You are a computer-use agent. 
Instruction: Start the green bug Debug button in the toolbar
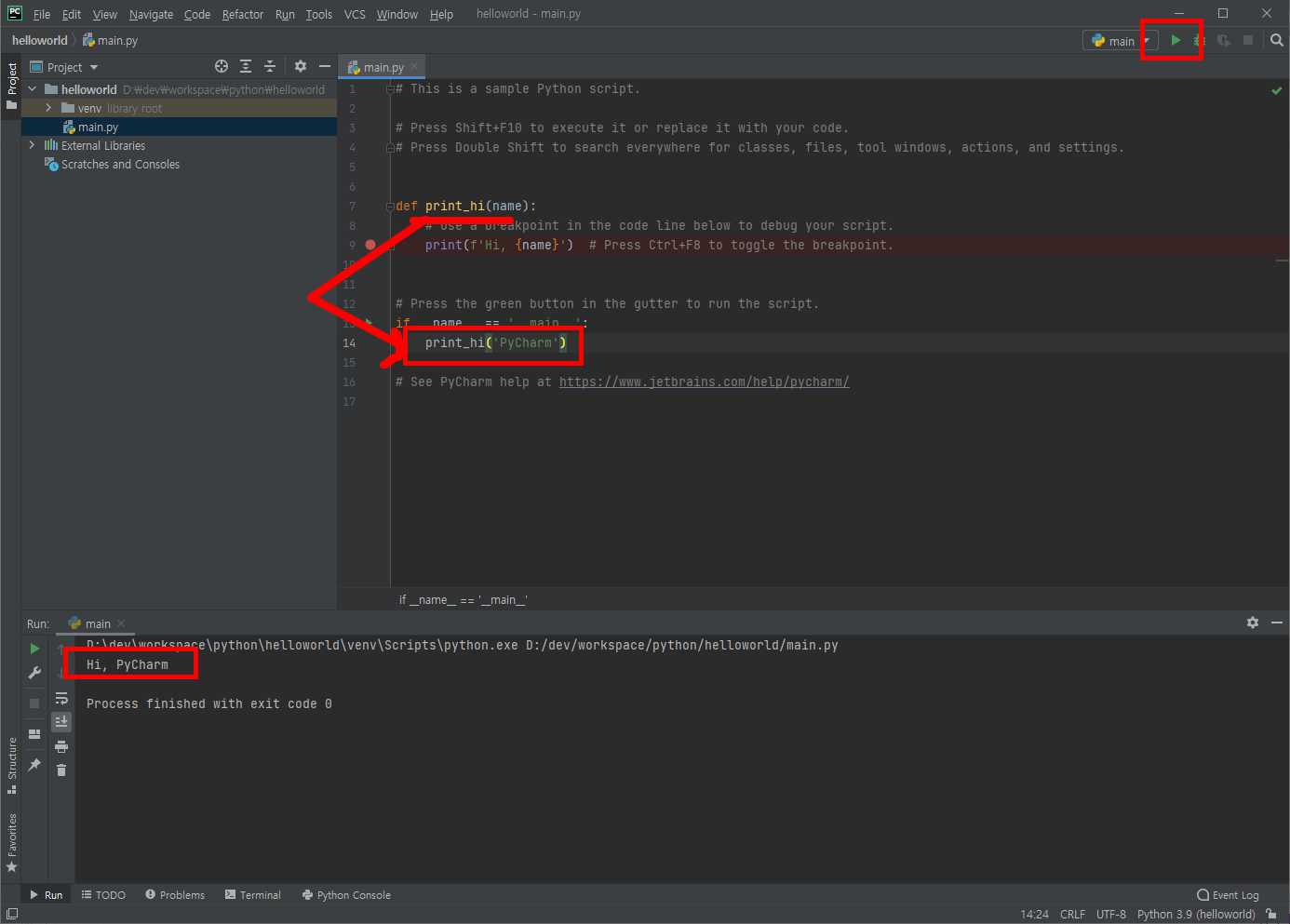pyautogui.click(x=1200, y=40)
